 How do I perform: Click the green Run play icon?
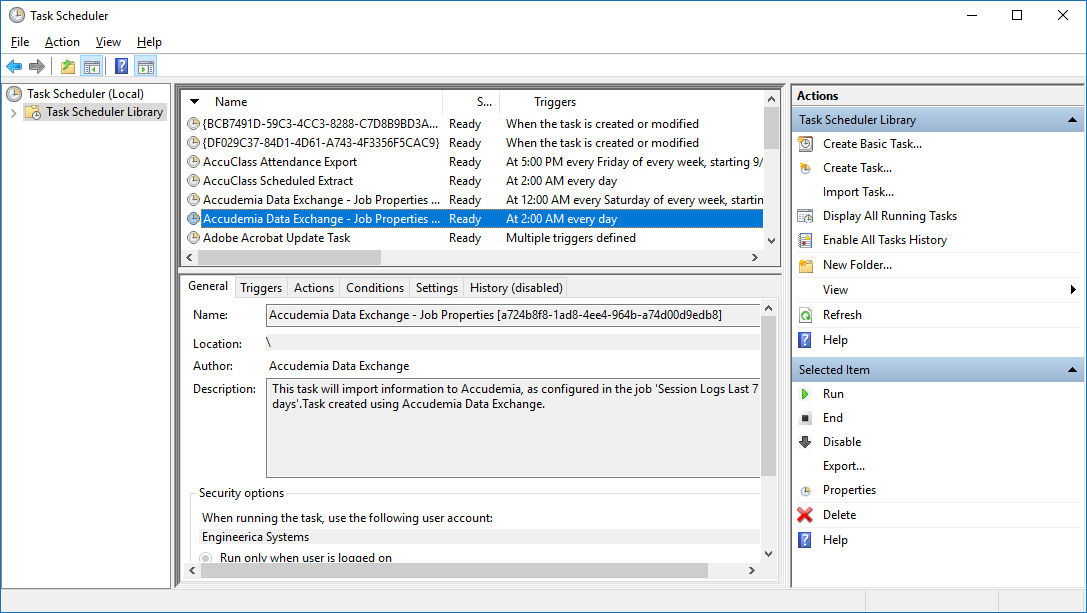click(x=805, y=394)
